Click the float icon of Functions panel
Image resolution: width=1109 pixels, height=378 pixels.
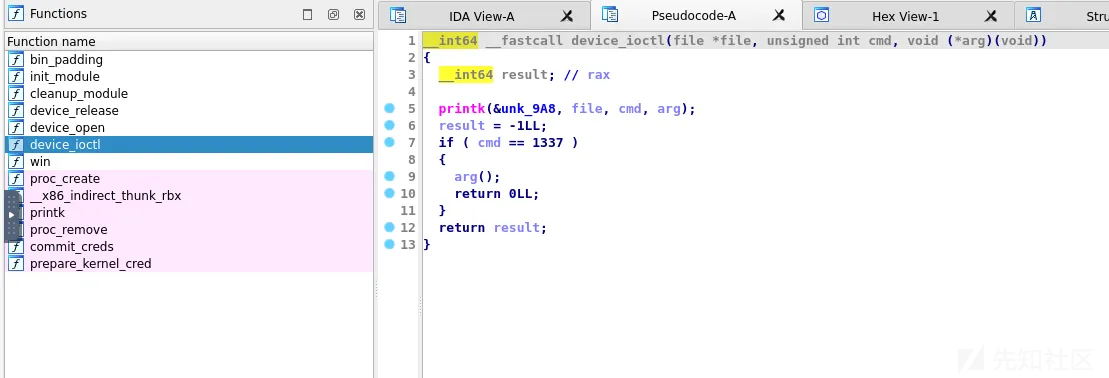coord(333,14)
